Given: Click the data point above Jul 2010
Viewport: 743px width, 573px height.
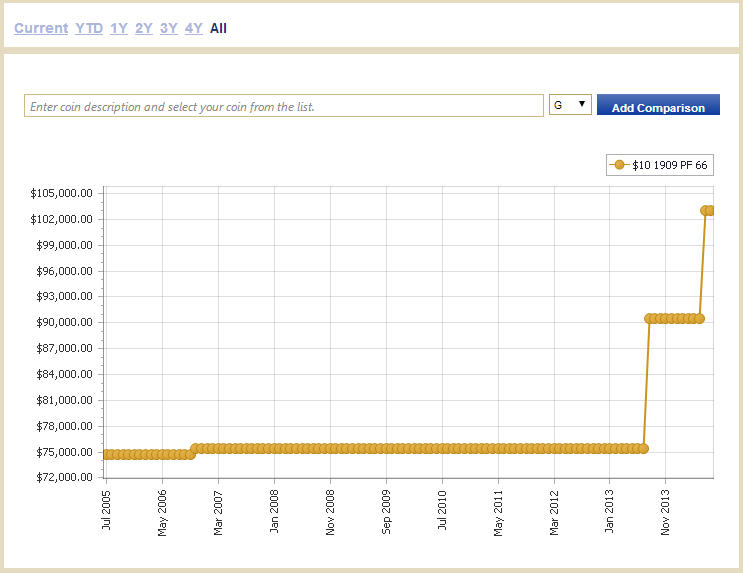Looking at the screenshot, I should click(443, 449).
